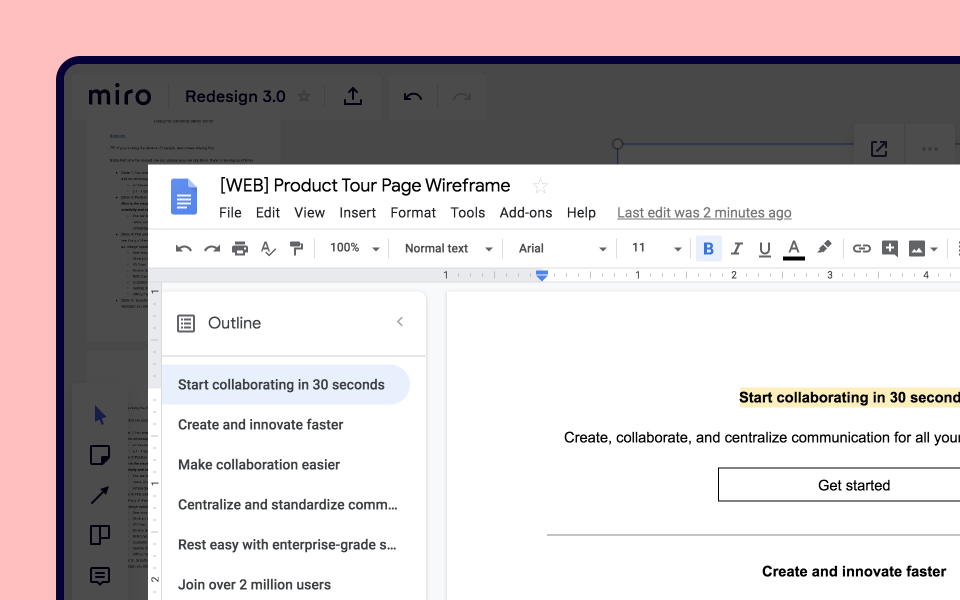Open the last edit history link
The width and height of the screenshot is (960, 600).
tap(704, 212)
